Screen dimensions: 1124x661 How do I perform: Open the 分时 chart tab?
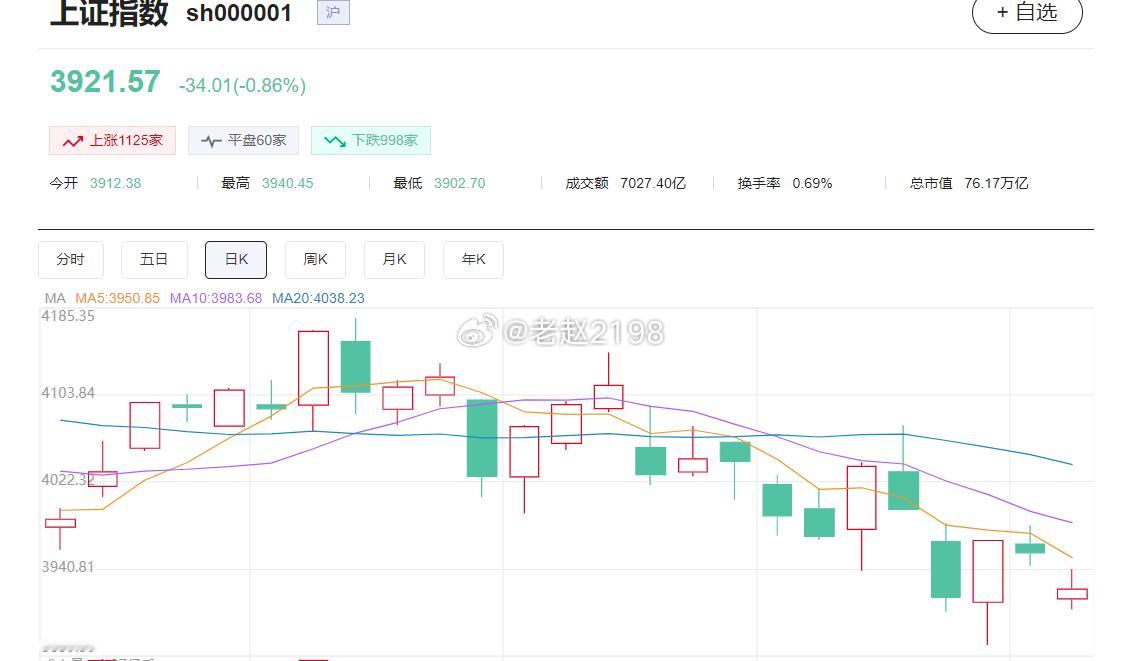pyautogui.click(x=70, y=260)
